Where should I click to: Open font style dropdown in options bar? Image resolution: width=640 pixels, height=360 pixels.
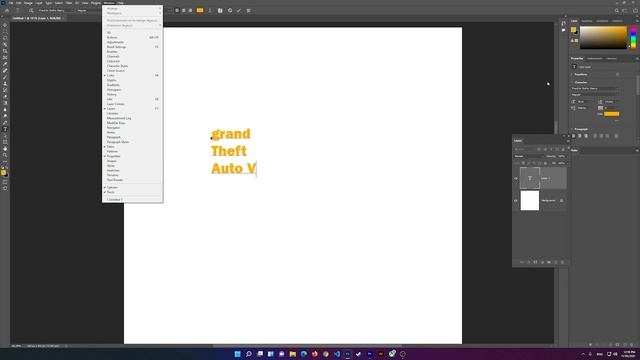[x=89, y=10]
